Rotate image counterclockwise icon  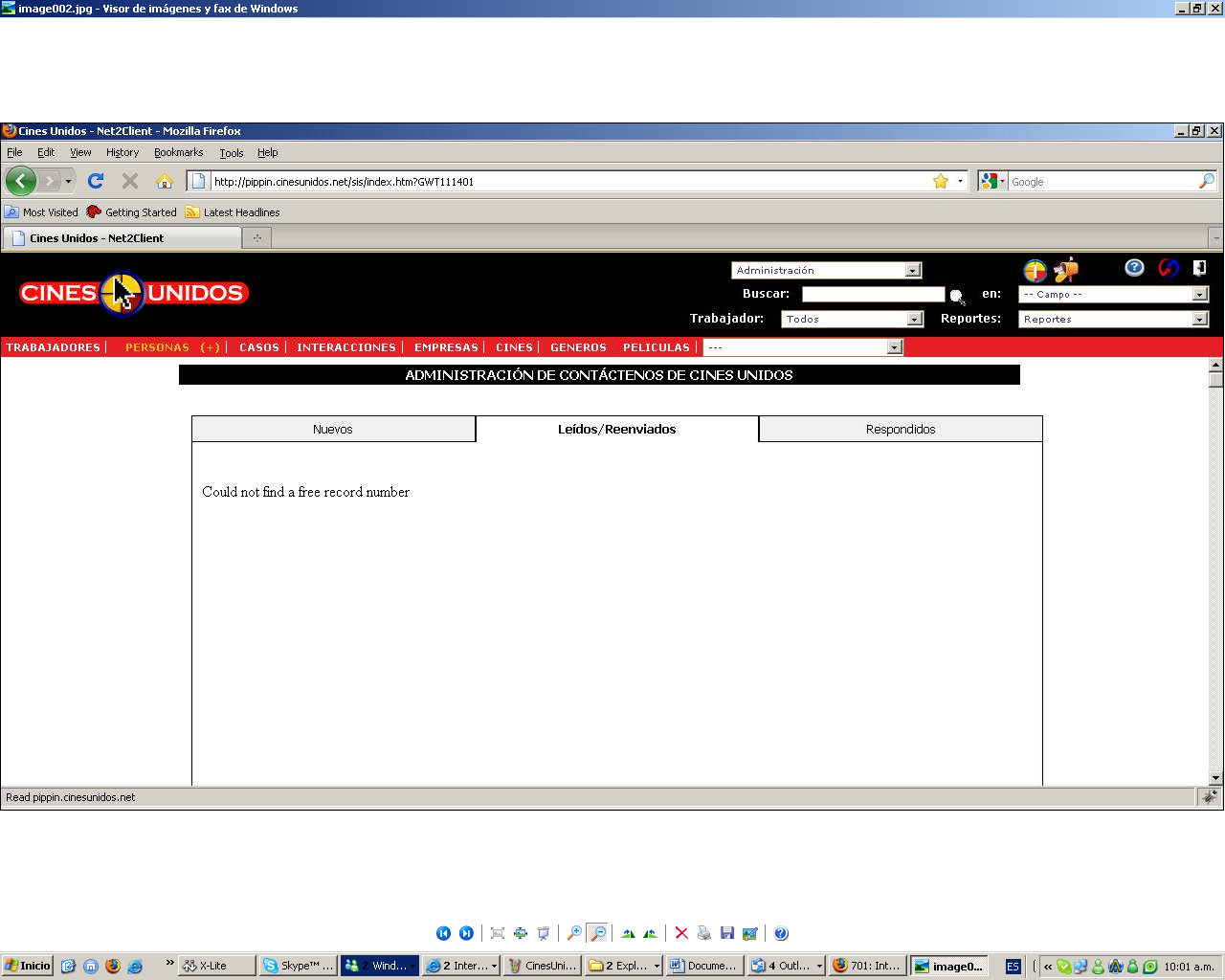[651, 933]
